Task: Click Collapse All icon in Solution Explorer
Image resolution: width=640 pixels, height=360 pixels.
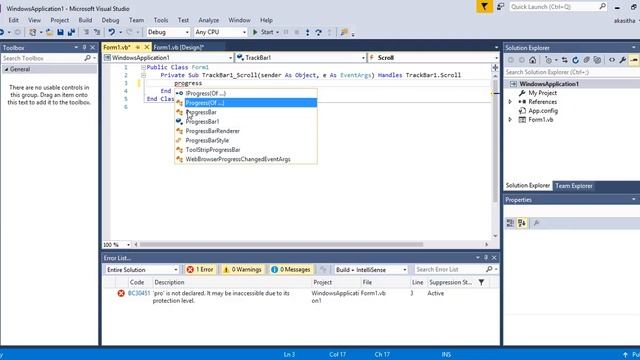Action: point(587,60)
